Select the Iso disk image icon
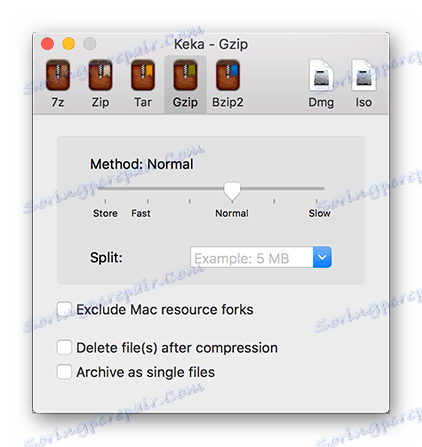The height and width of the screenshot is (447, 422). click(364, 75)
